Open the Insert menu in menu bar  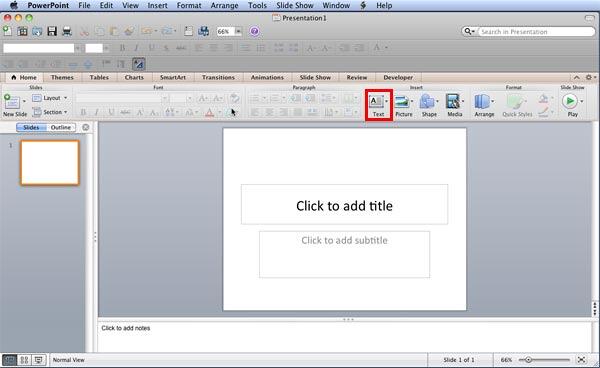157,5
